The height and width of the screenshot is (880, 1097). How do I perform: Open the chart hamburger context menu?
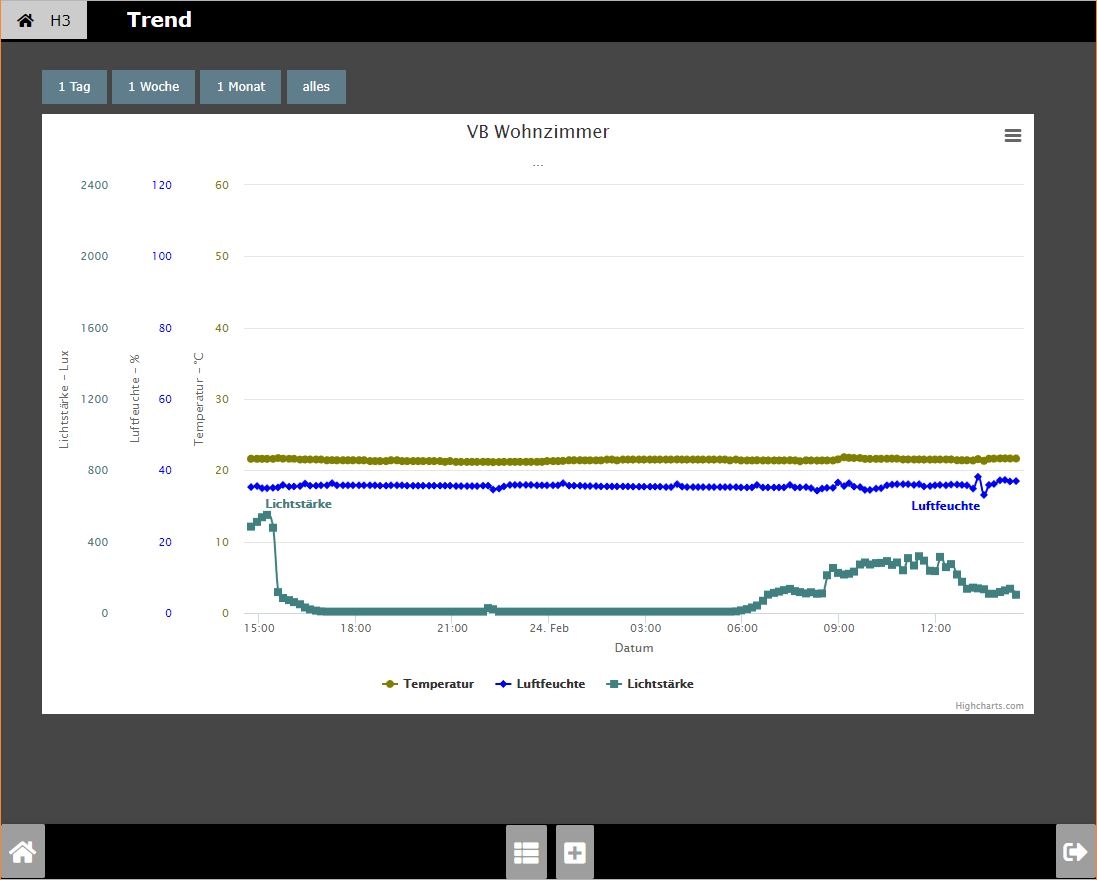tap(1012, 136)
